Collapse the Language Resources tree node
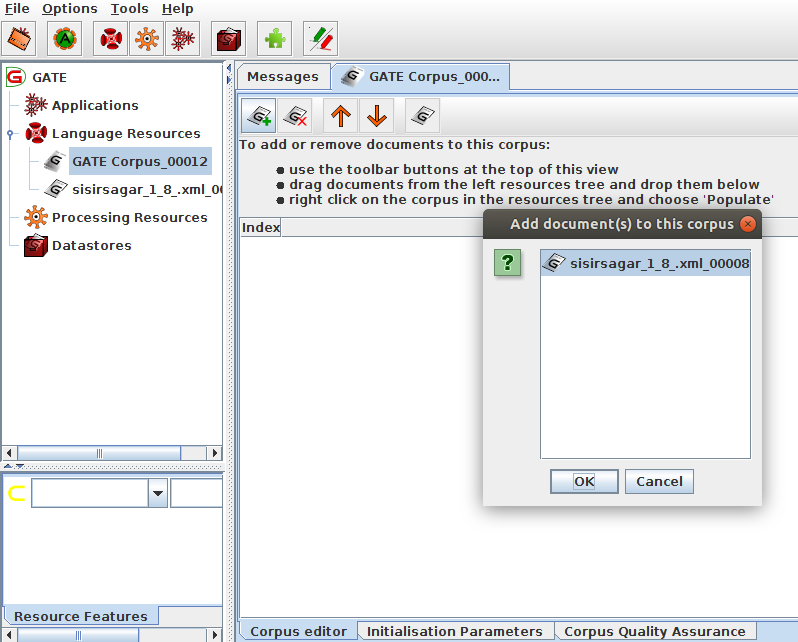 pyautogui.click(x=10, y=134)
